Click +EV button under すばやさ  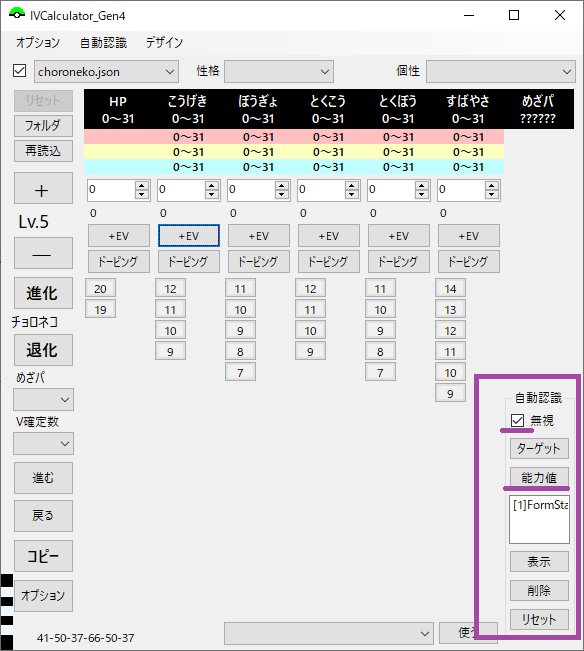click(x=469, y=236)
